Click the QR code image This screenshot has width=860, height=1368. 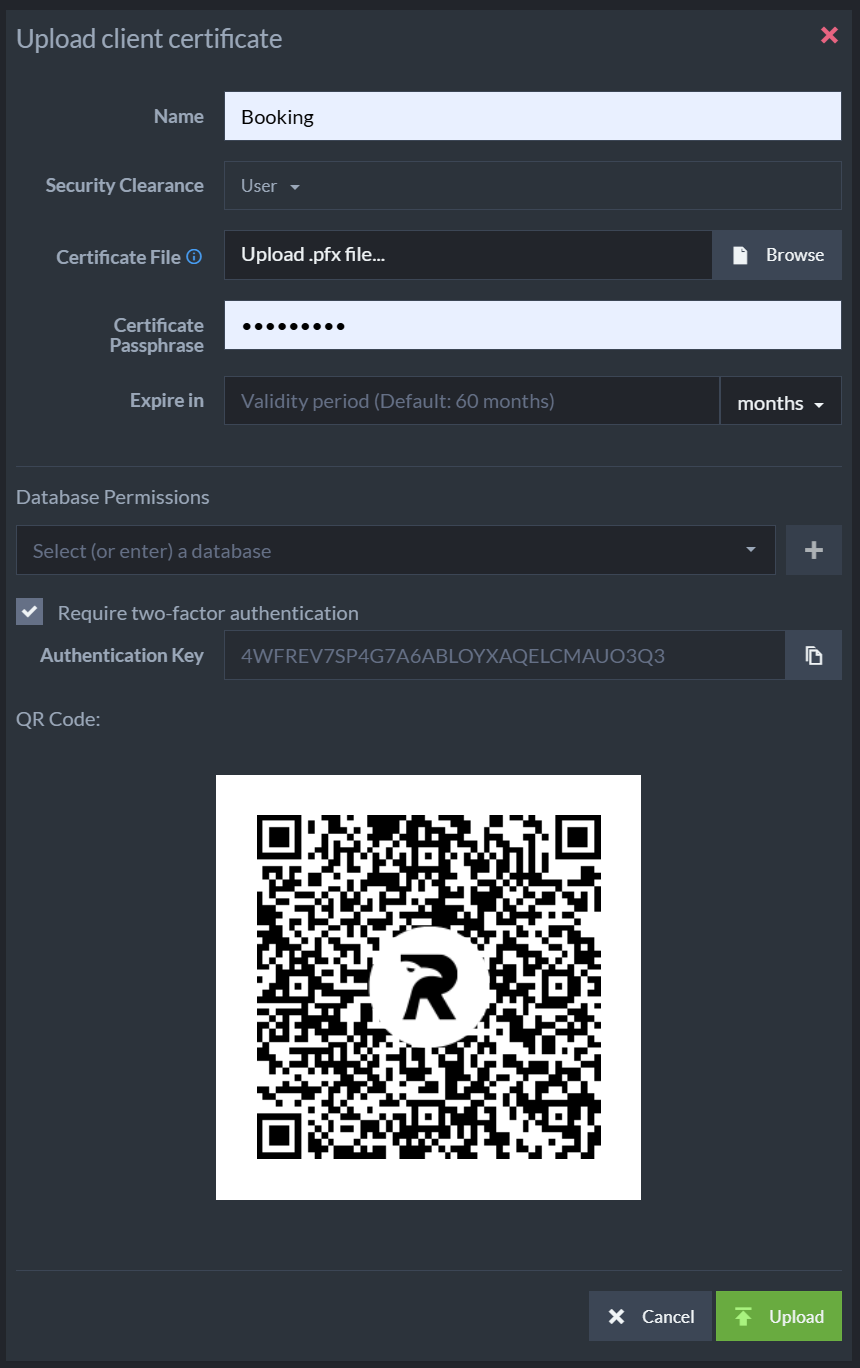[428, 987]
